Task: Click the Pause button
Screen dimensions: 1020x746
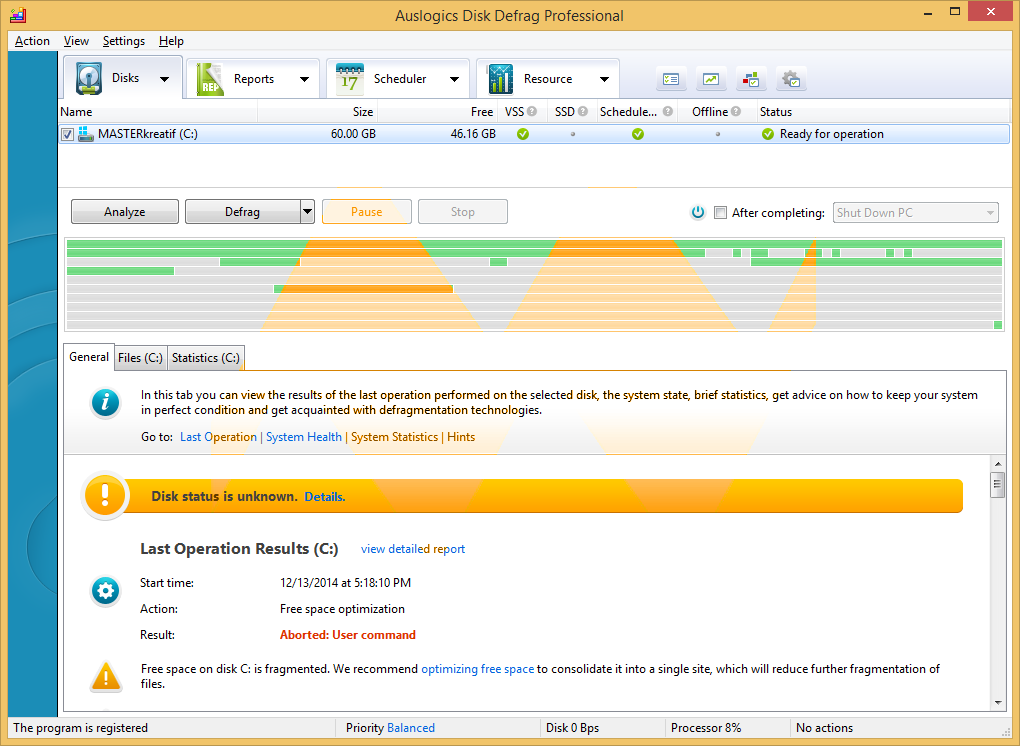Action: (x=367, y=211)
